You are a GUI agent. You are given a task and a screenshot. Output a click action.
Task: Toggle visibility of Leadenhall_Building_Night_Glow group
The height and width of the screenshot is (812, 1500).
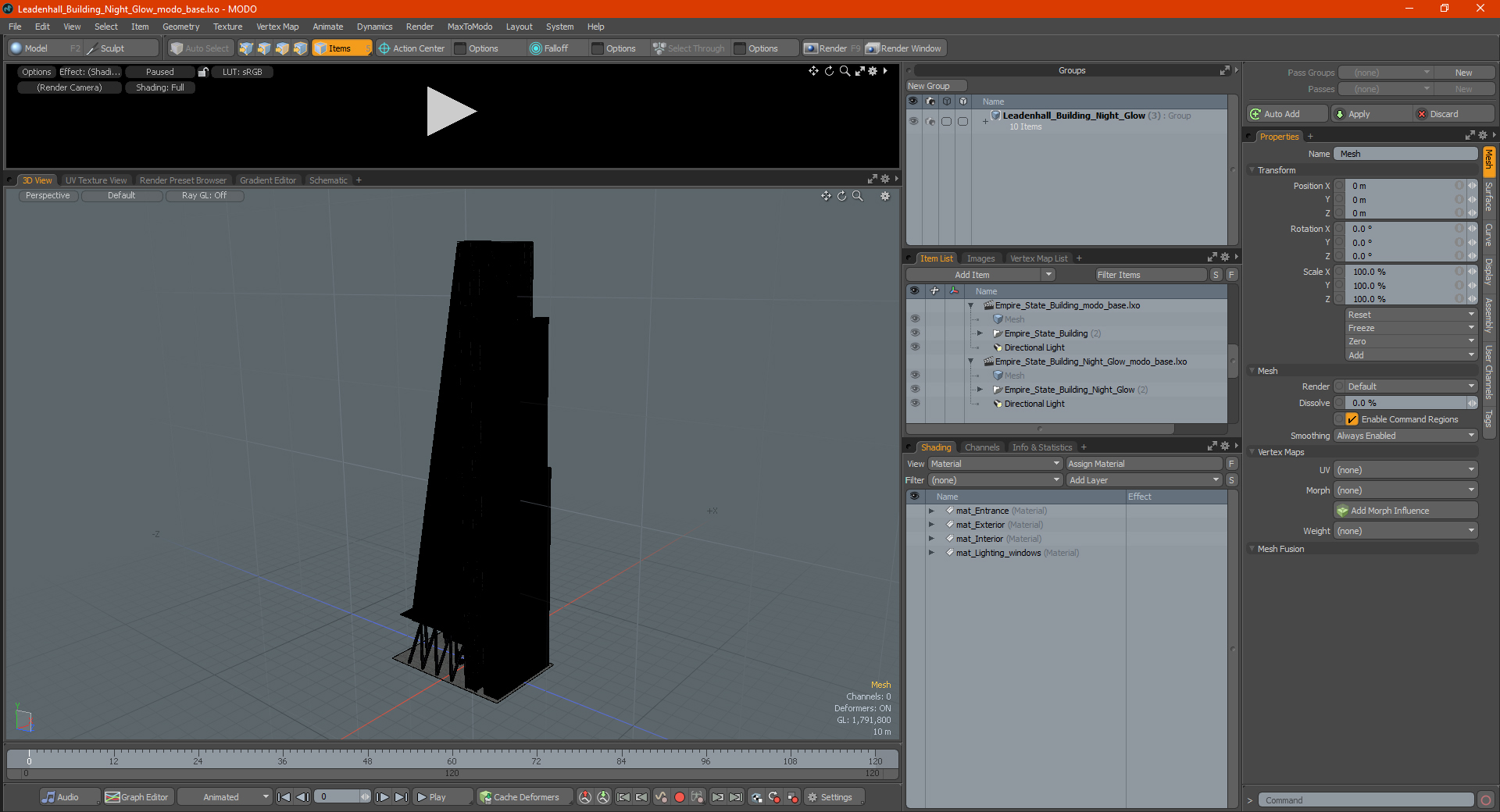(913, 121)
